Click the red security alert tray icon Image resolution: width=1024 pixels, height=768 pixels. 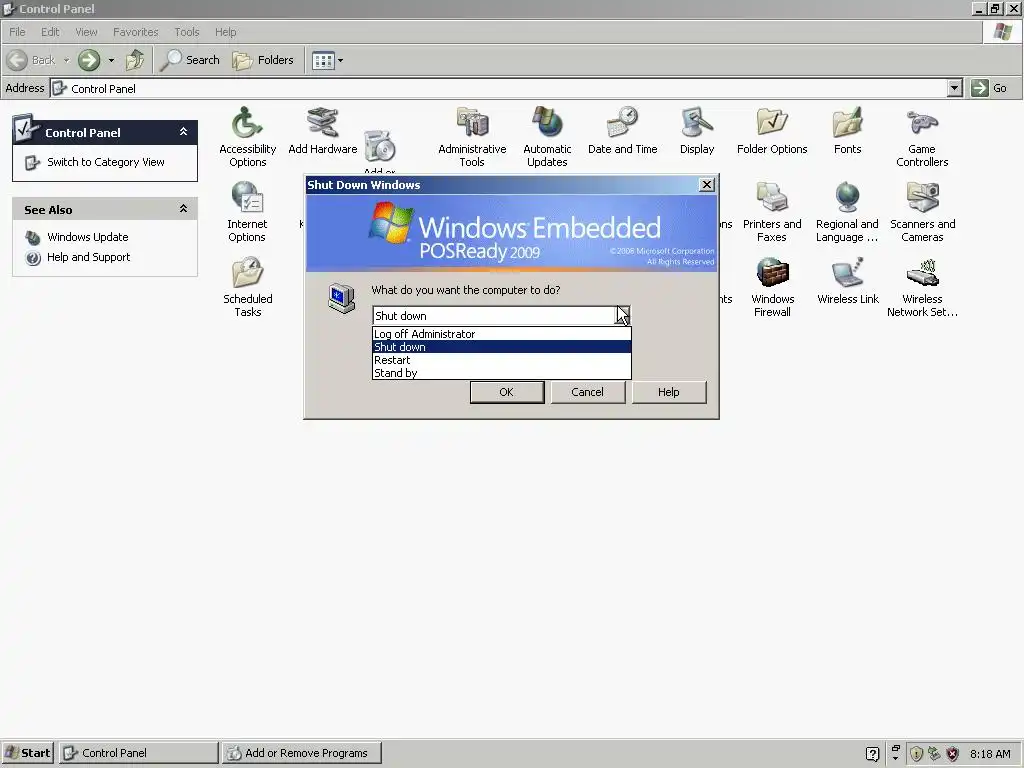[x=953, y=754]
